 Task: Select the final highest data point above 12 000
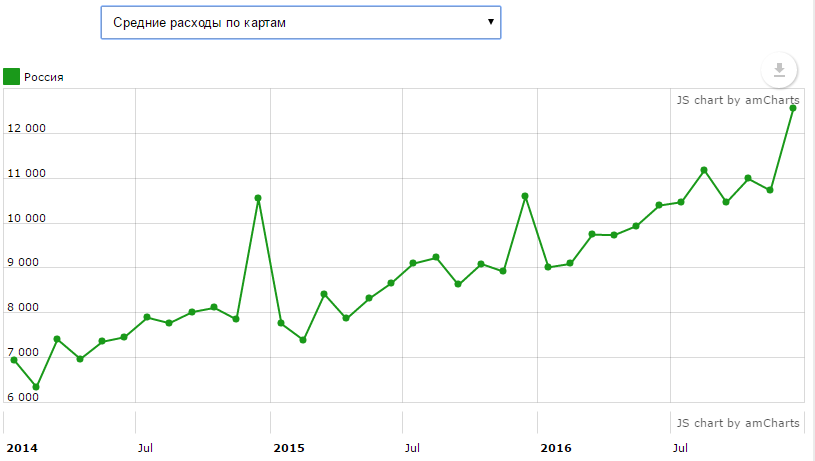click(x=793, y=108)
